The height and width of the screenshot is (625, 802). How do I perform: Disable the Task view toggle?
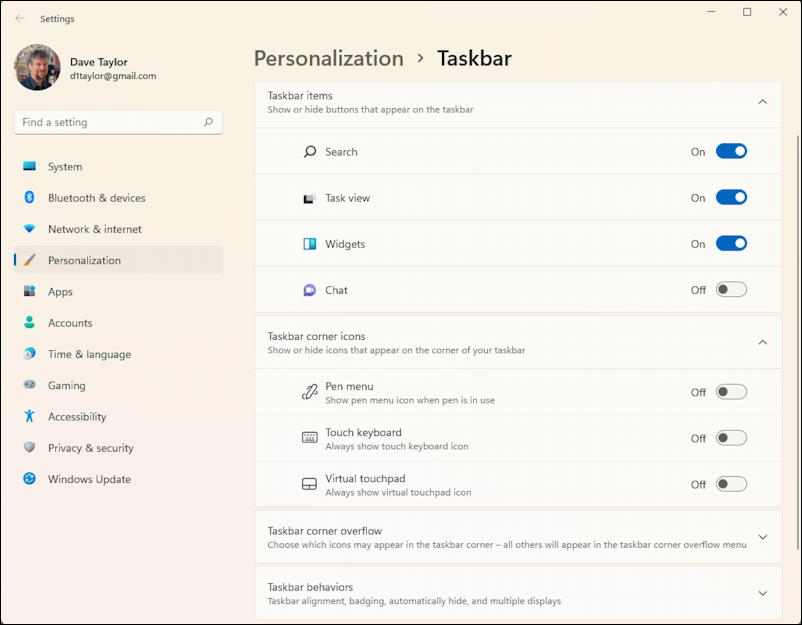731,197
